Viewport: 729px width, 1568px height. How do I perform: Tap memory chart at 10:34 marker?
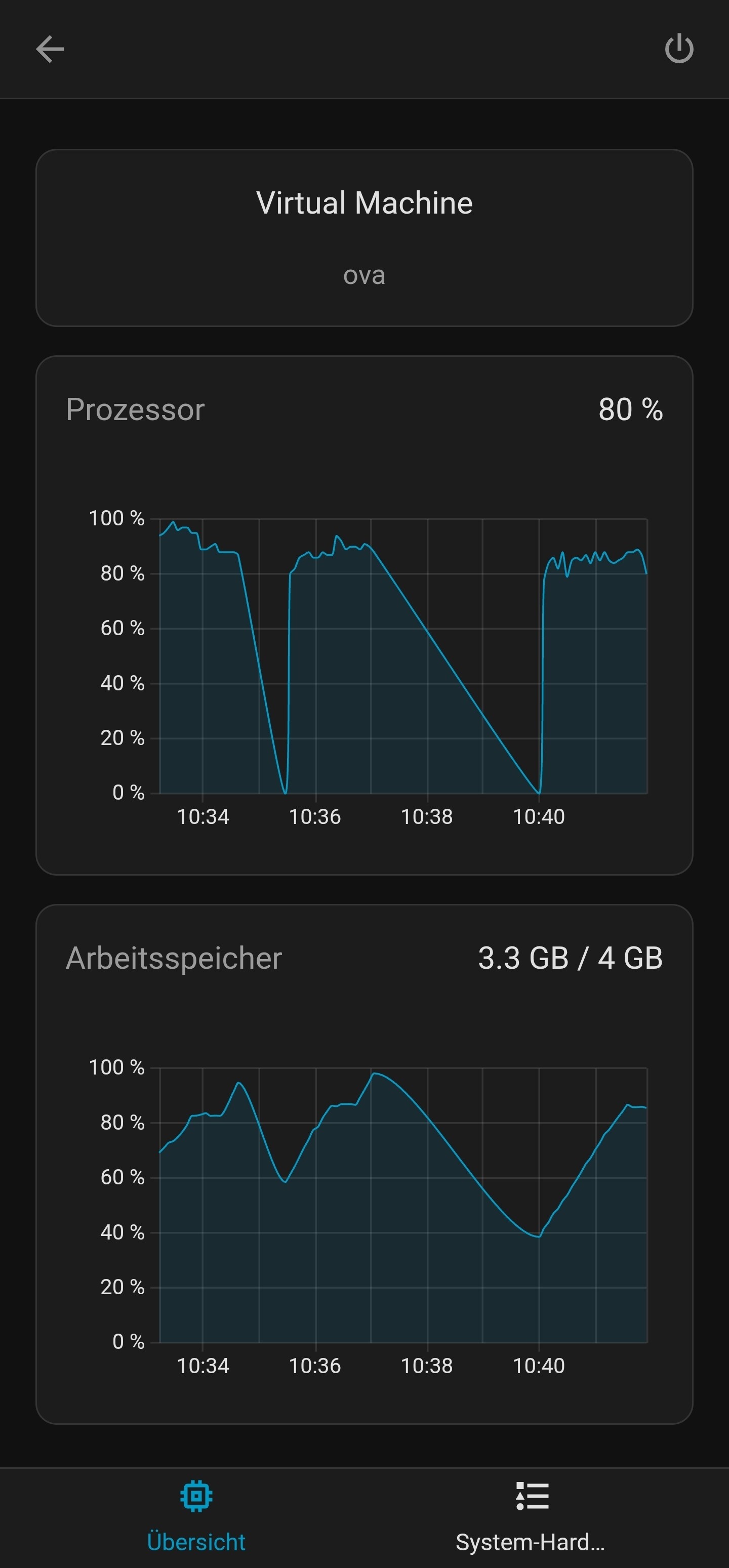tap(203, 1366)
